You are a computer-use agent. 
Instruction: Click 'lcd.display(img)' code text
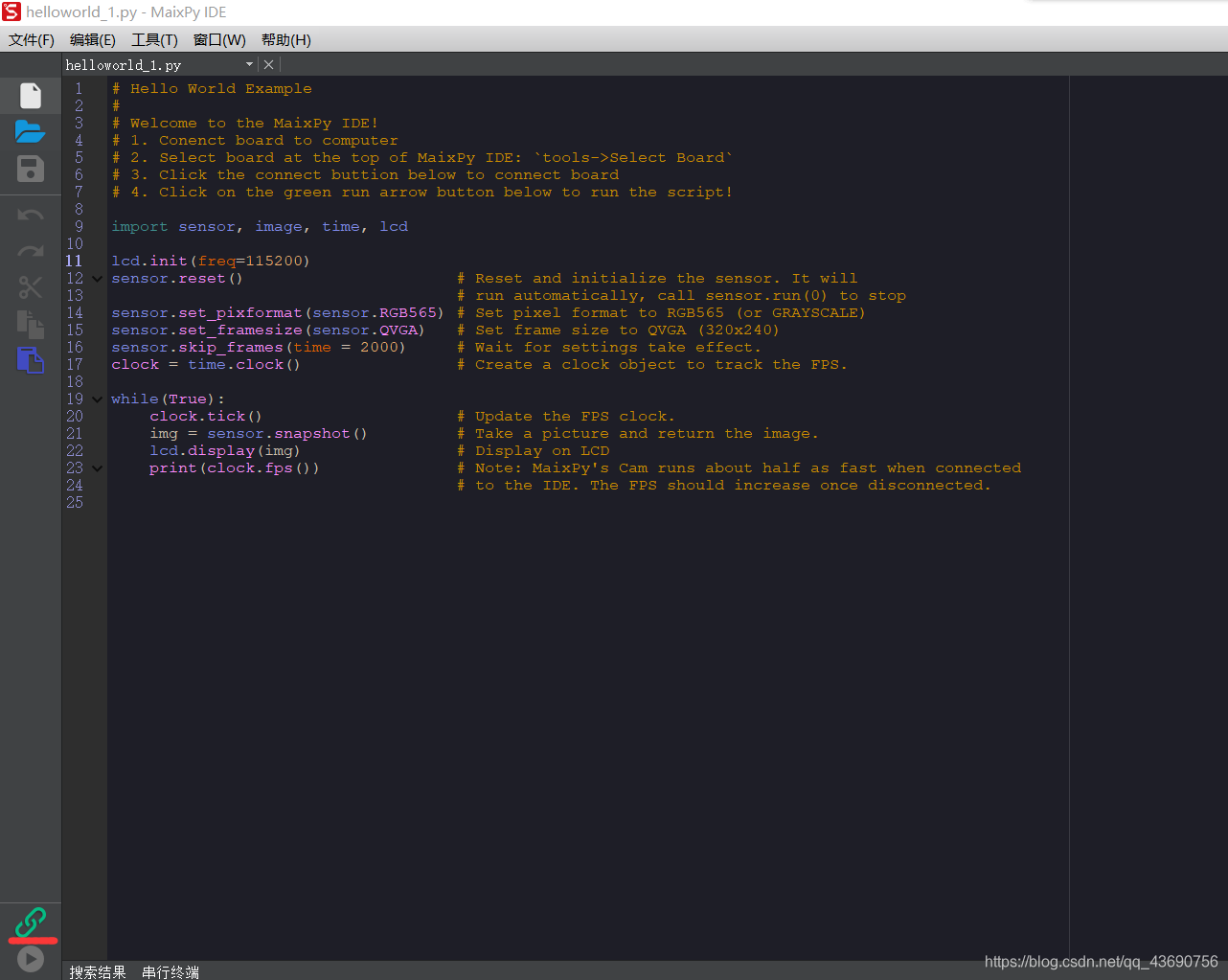[x=225, y=451]
